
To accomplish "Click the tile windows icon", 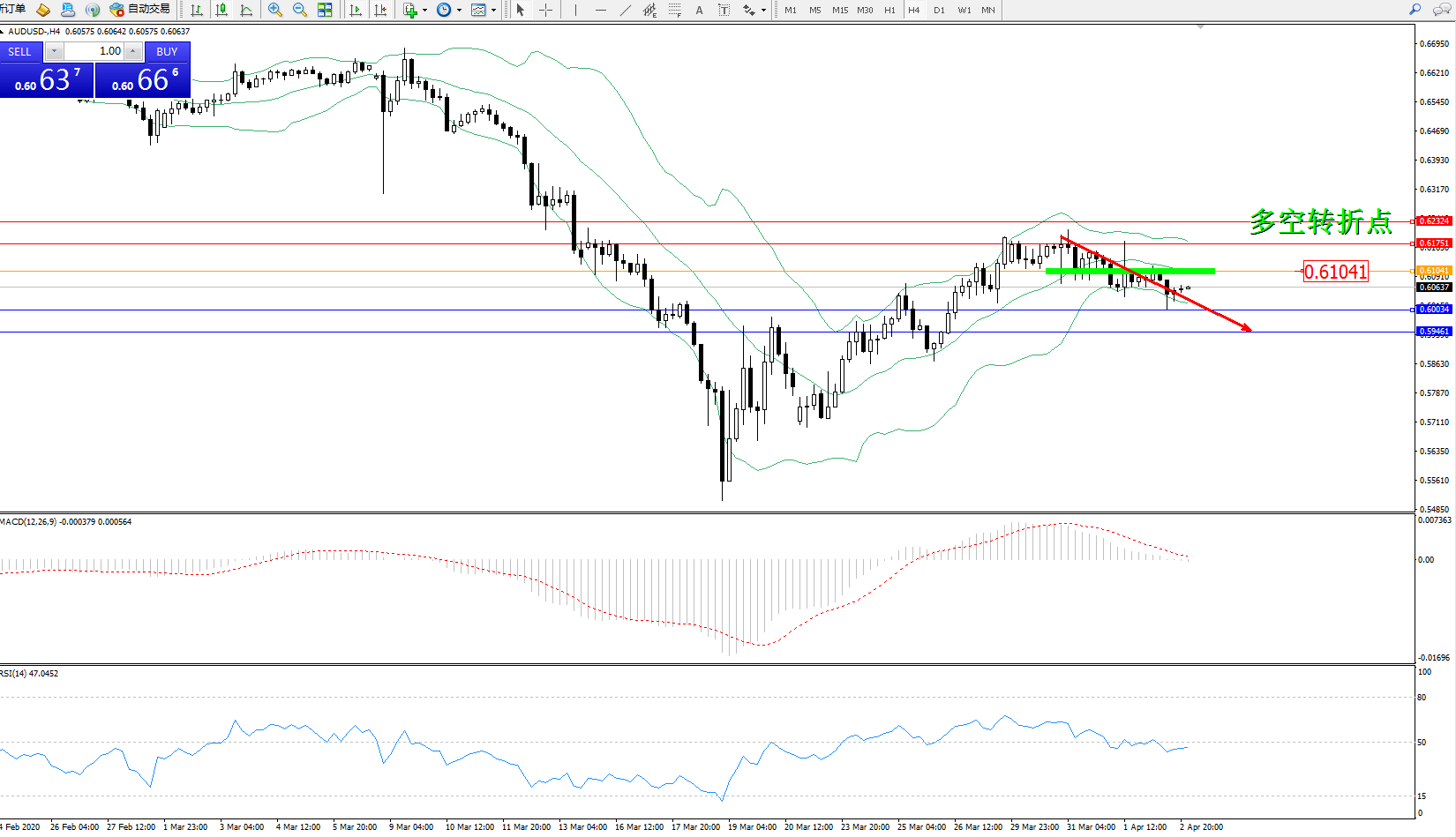I will tap(325, 10).
